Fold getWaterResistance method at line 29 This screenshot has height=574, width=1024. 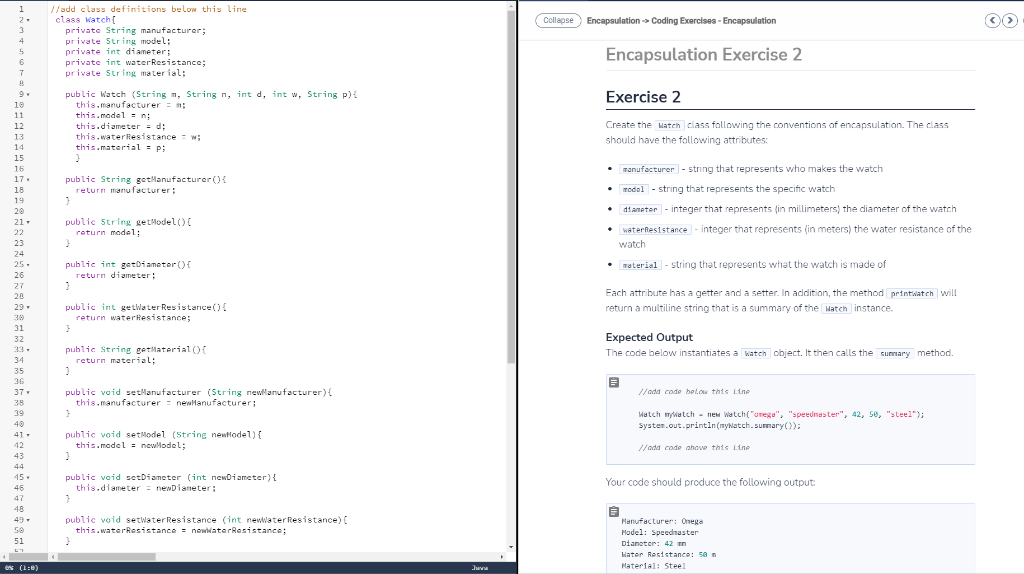pyautogui.click(x=28, y=307)
